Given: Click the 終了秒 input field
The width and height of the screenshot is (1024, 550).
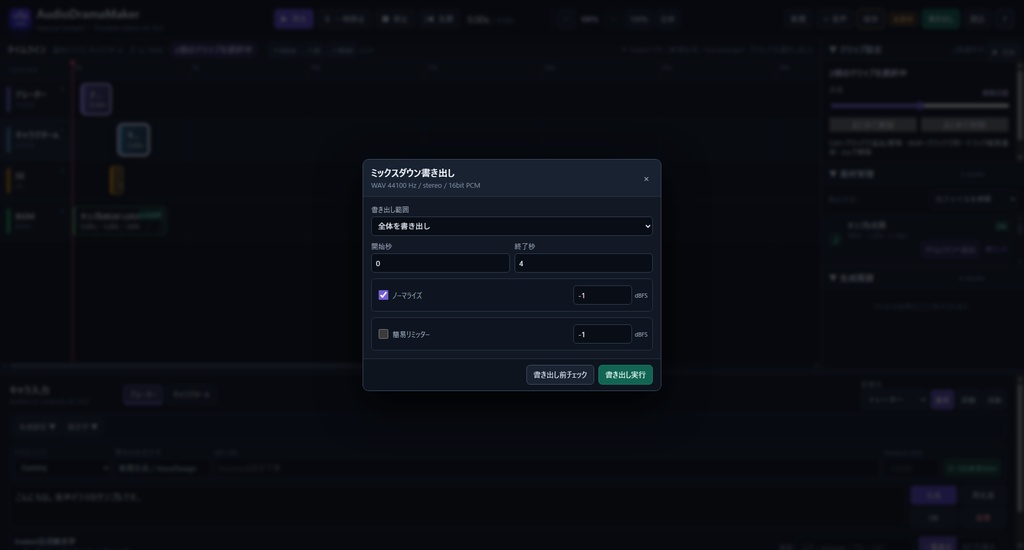Looking at the screenshot, I should (x=583, y=263).
